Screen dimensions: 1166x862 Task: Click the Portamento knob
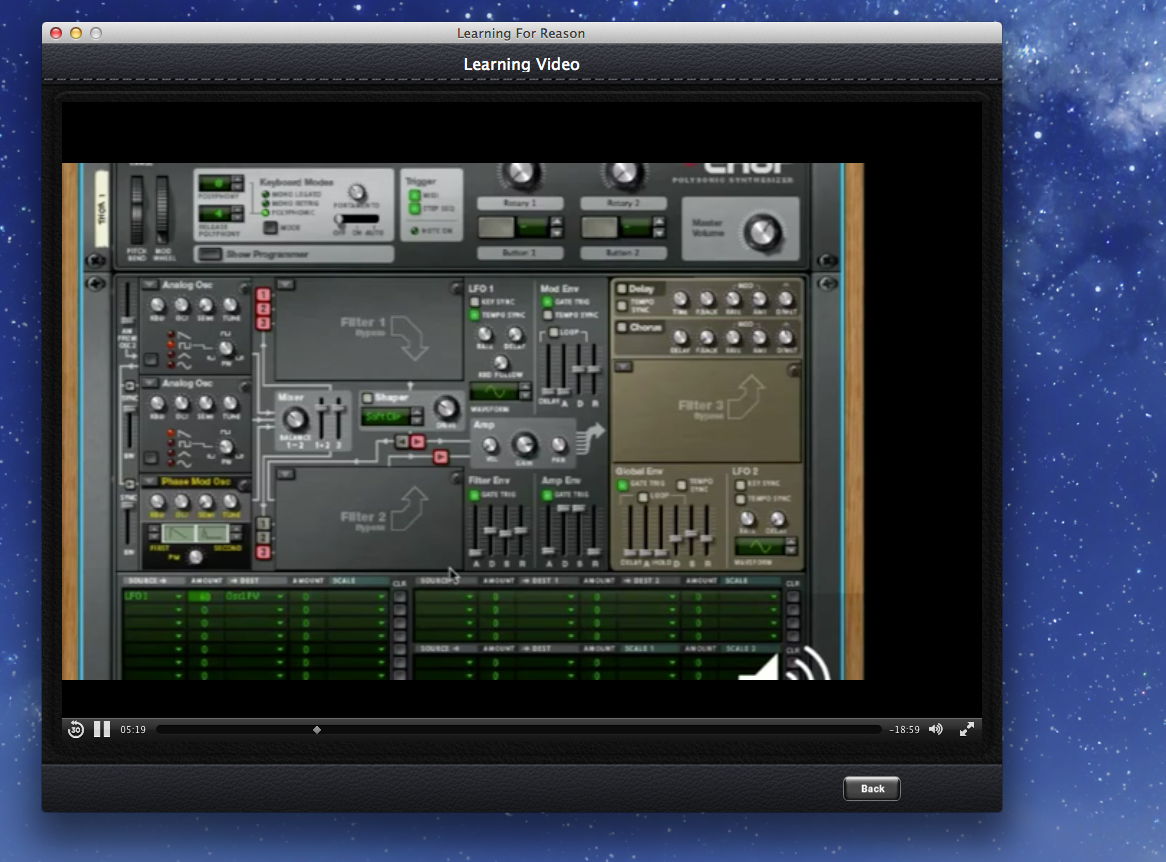pos(358,193)
